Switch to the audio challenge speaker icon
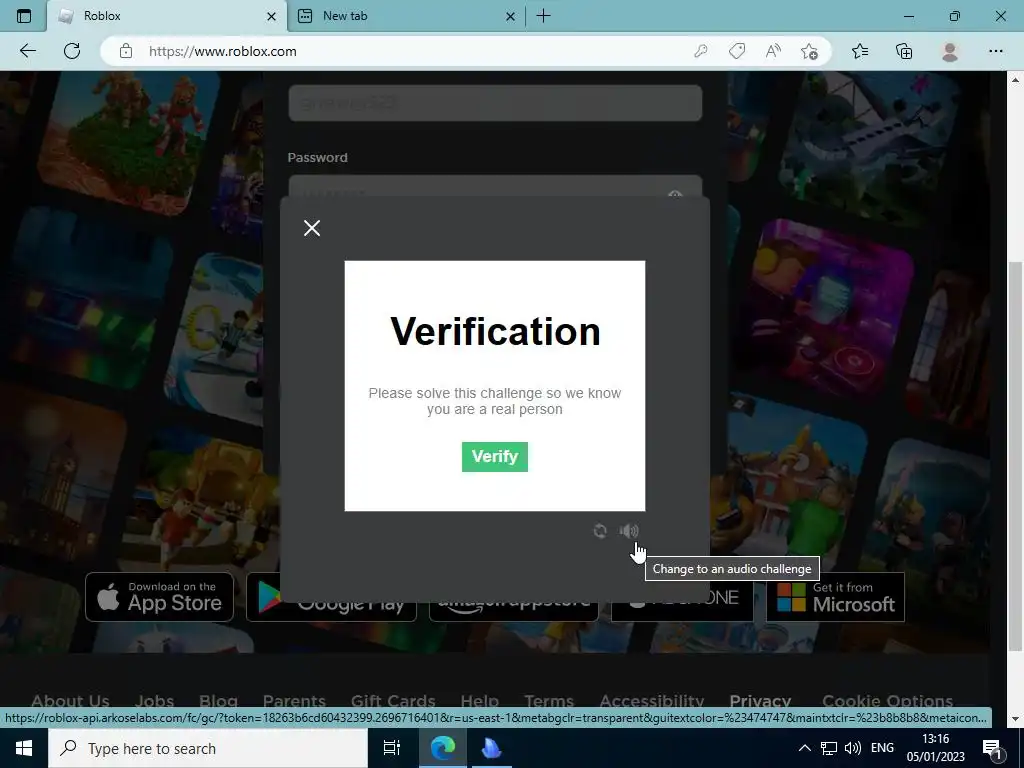The image size is (1024, 768). click(628, 531)
